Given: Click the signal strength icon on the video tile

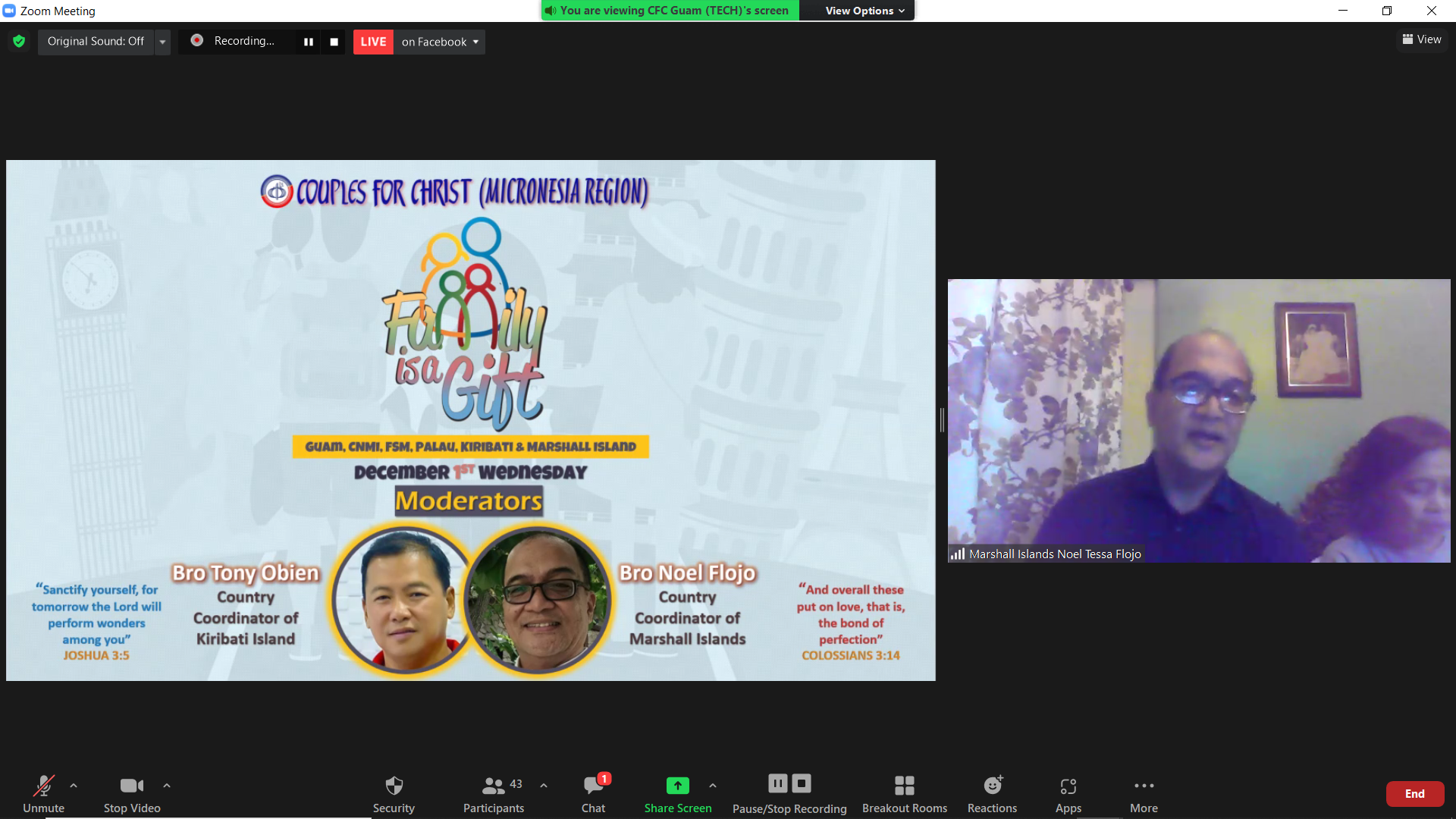Looking at the screenshot, I should click(958, 554).
